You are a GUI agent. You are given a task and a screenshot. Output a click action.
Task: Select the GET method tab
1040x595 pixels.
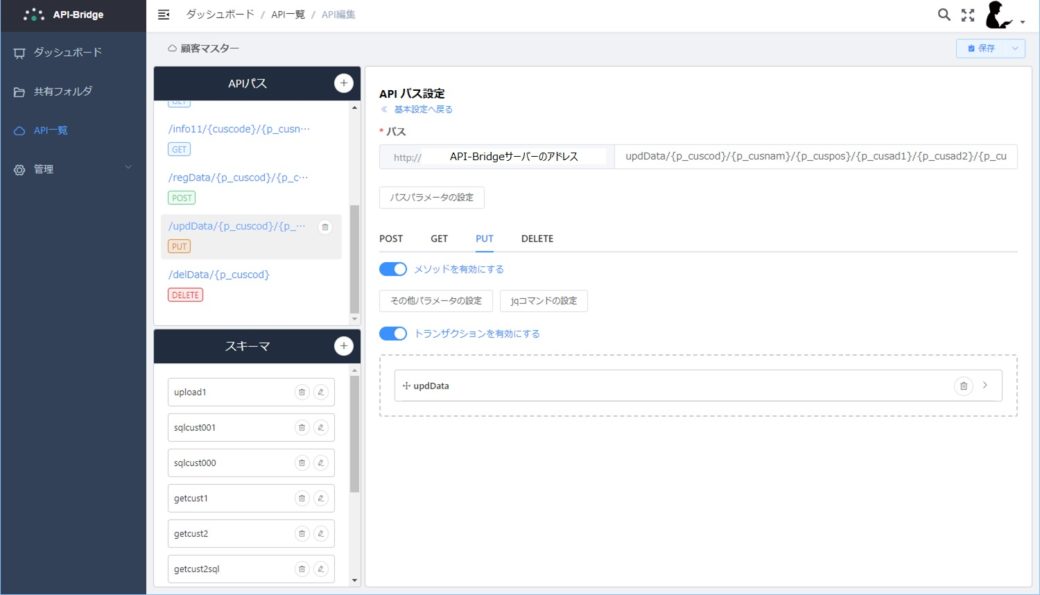(438, 238)
